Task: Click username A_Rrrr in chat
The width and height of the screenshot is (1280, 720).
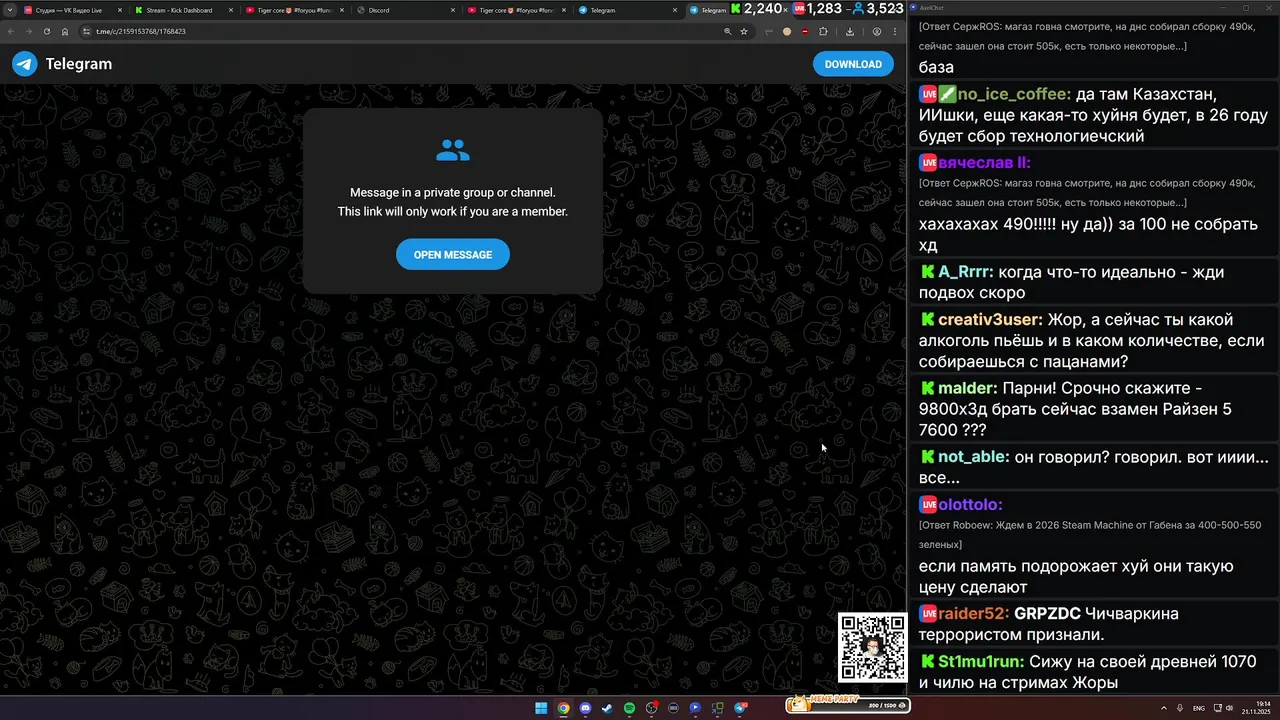Action: pyautogui.click(x=966, y=272)
